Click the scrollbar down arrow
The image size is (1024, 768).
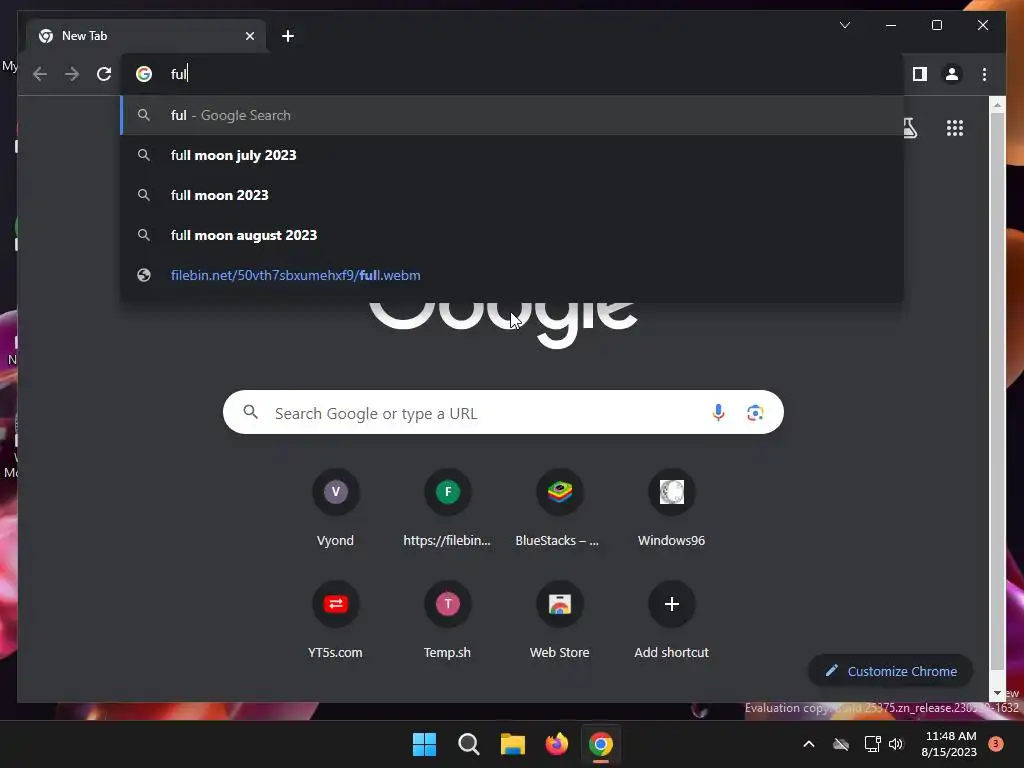(997, 693)
